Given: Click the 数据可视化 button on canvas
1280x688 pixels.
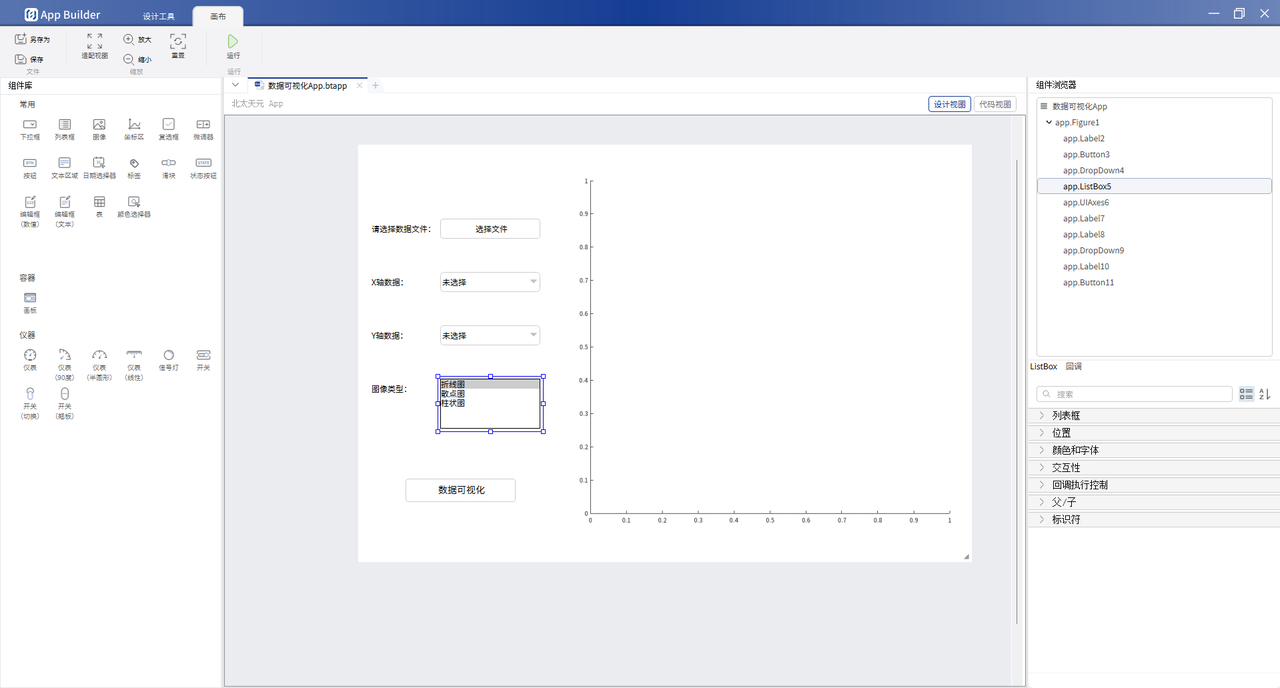Looking at the screenshot, I should (x=460, y=490).
